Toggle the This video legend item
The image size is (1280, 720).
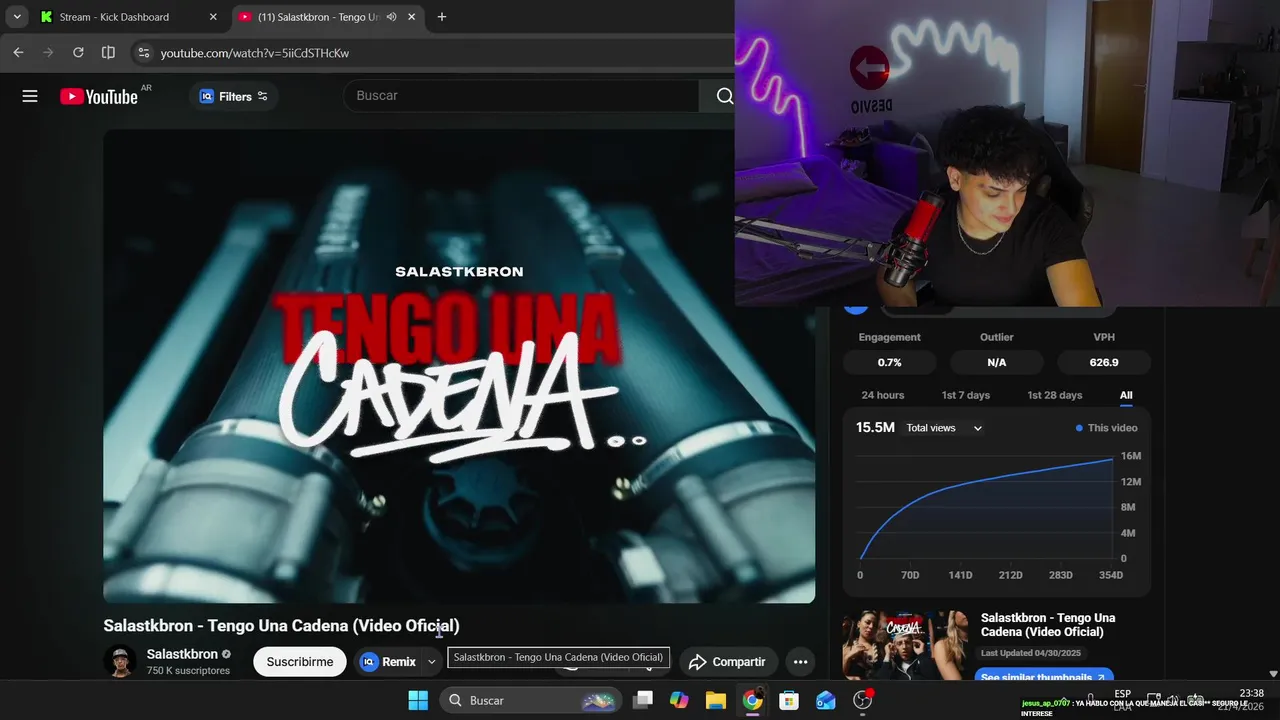(1106, 428)
